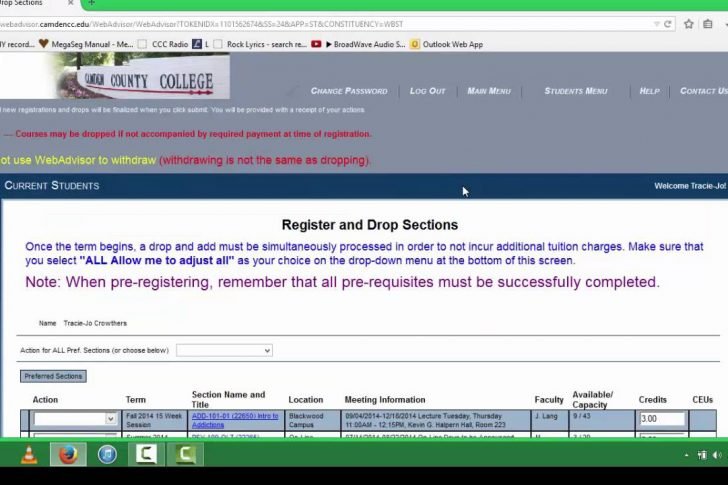Expand the Action for ALL Pref. Sections dropdown

click(224, 351)
